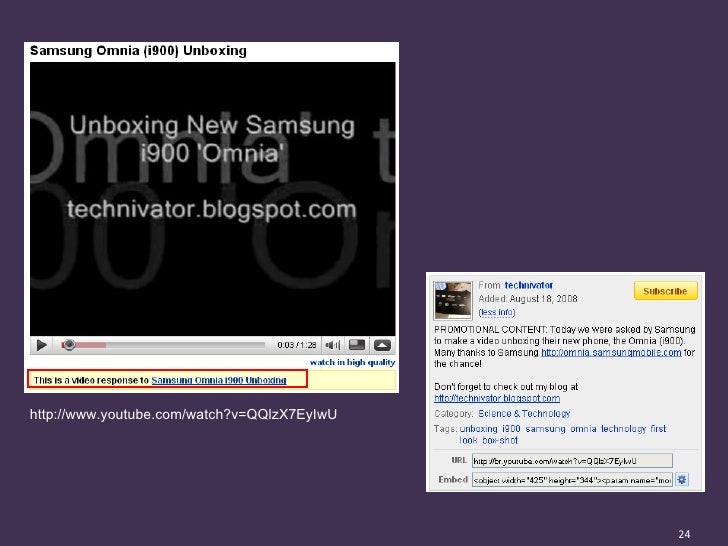Open embed customization with the gear icon
Screen dimensions: 728x546
click(682, 480)
